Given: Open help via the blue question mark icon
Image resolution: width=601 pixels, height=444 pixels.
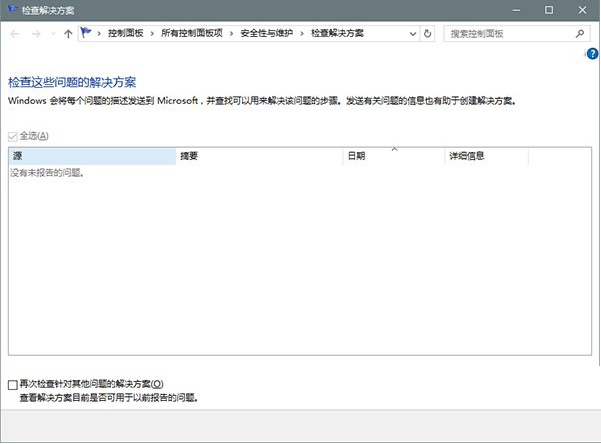Looking at the screenshot, I should [x=592, y=54].
